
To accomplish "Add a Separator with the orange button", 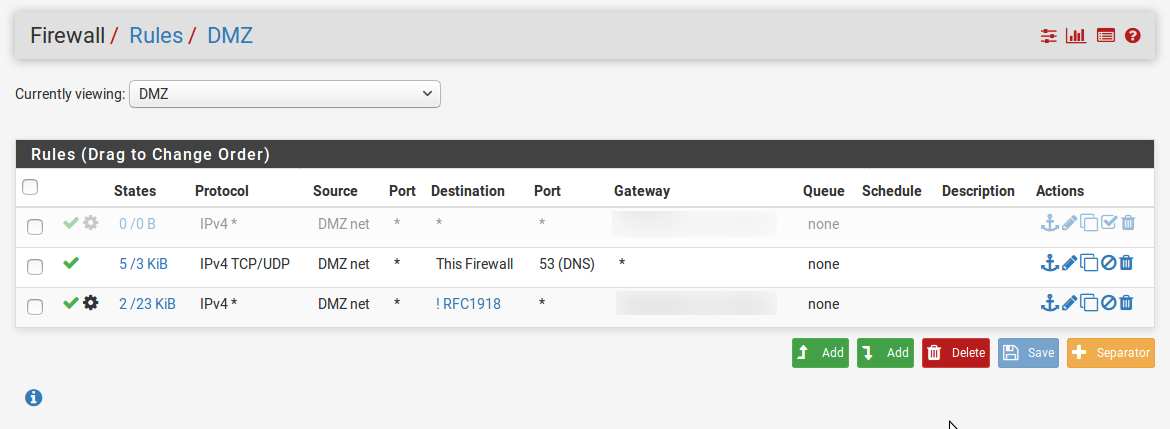I will coord(1111,353).
